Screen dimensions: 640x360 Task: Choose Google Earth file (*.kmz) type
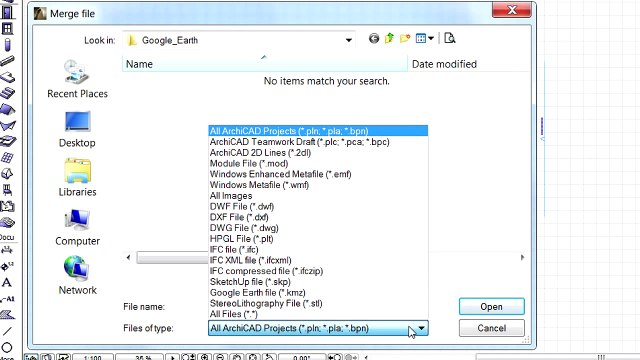(x=318, y=293)
